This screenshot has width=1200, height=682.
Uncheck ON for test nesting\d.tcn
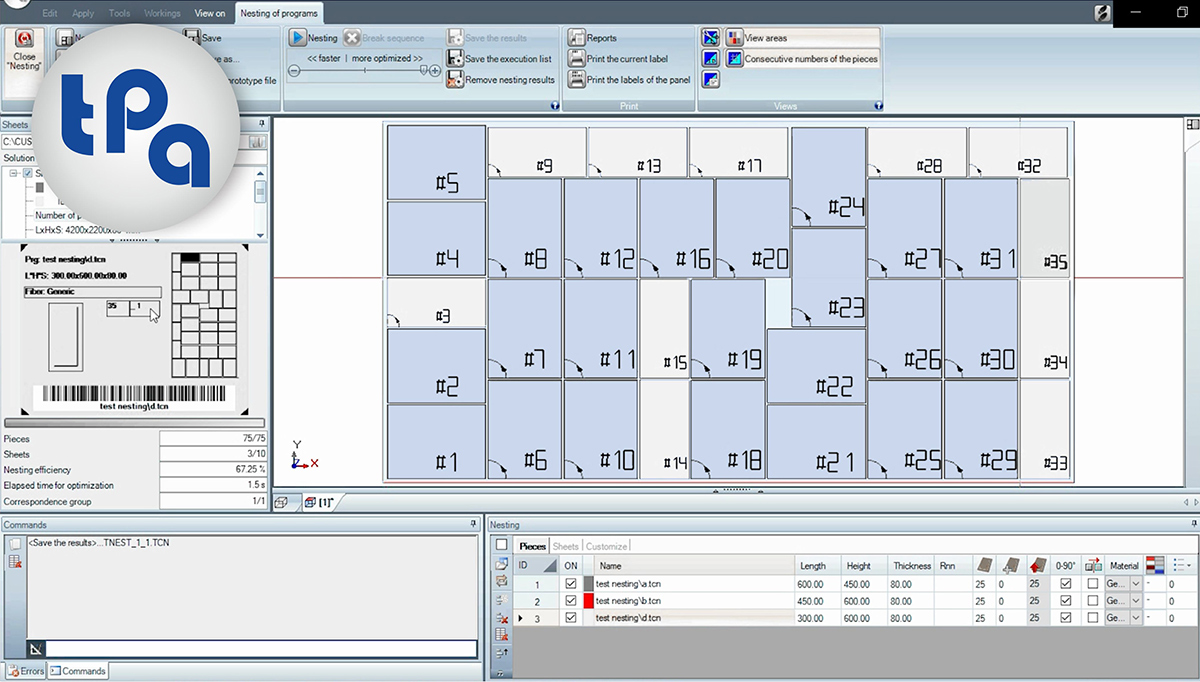[x=570, y=617]
